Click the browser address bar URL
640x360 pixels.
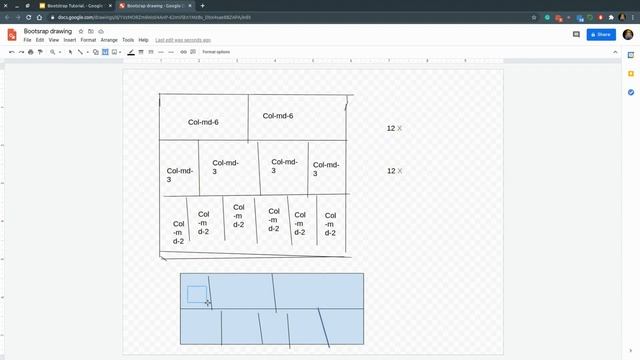[x=154, y=18]
